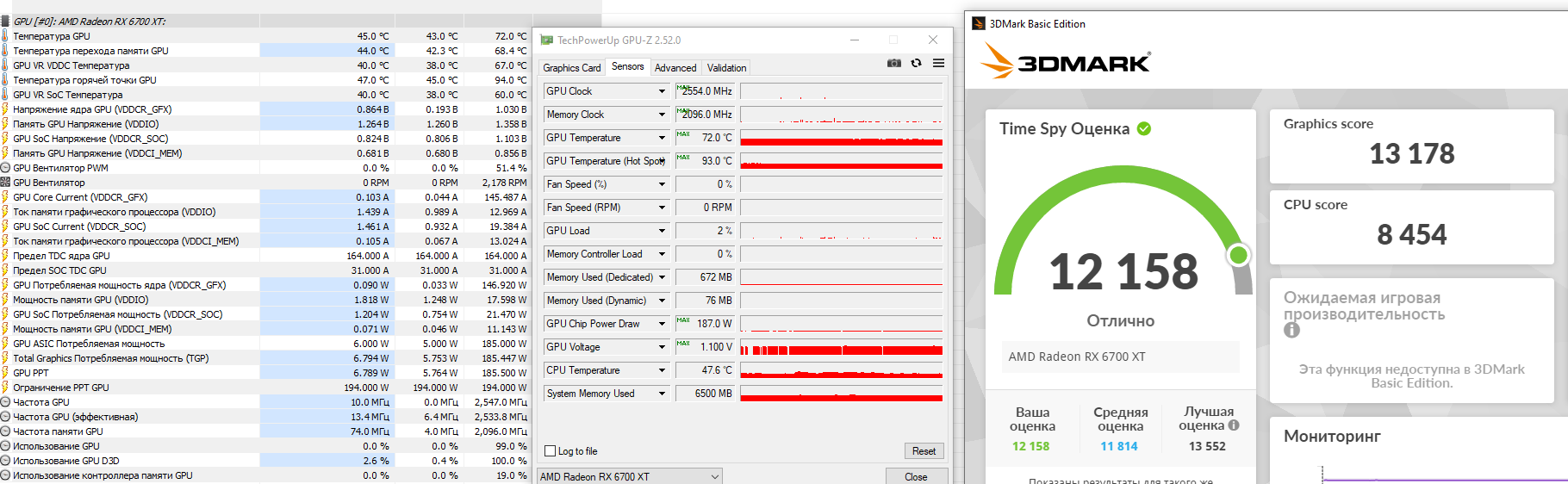Select the GPU Вентилятор maximum value 2,178 RPM

504,183
